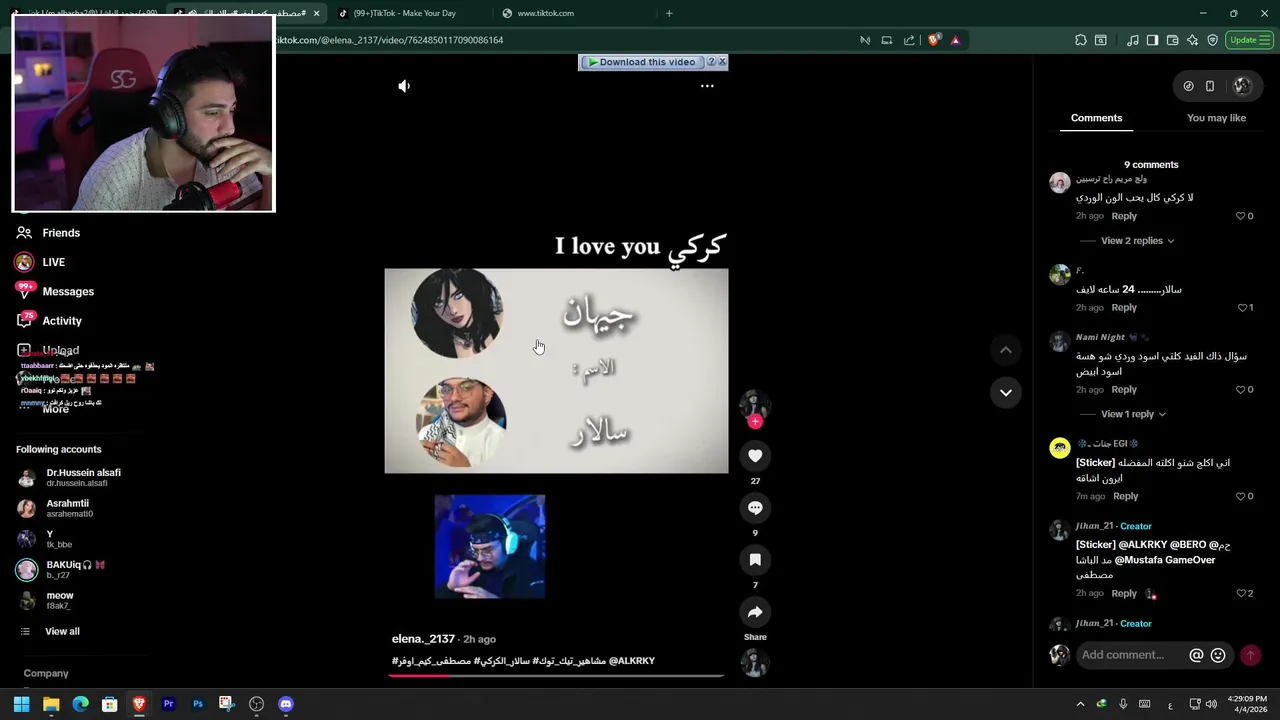Reply to the first comment, posted 2h ago
This screenshot has width=1280, height=720.
coord(1124,216)
